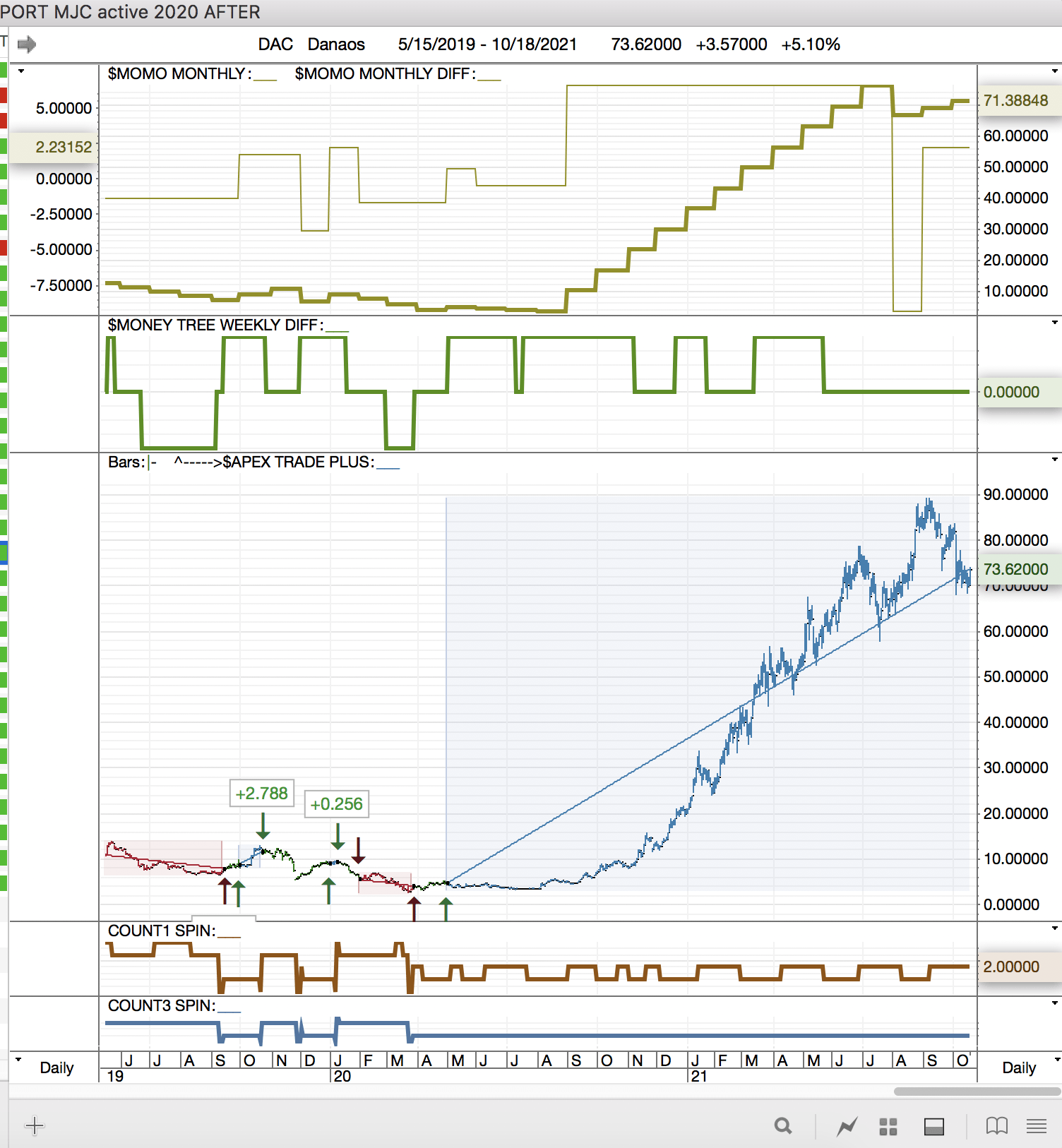Click the +5.10% percent change value
This screenshot has height=1148, width=1062.
811,44
